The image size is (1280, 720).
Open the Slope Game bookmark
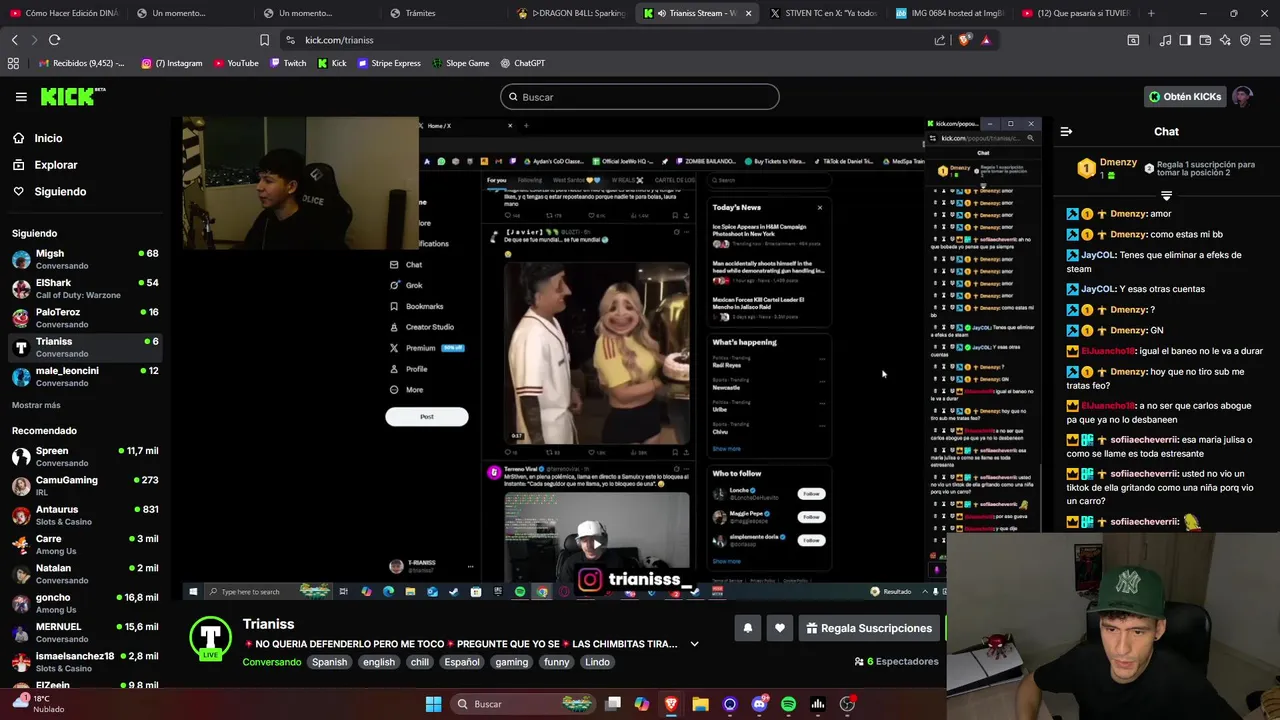(461, 63)
